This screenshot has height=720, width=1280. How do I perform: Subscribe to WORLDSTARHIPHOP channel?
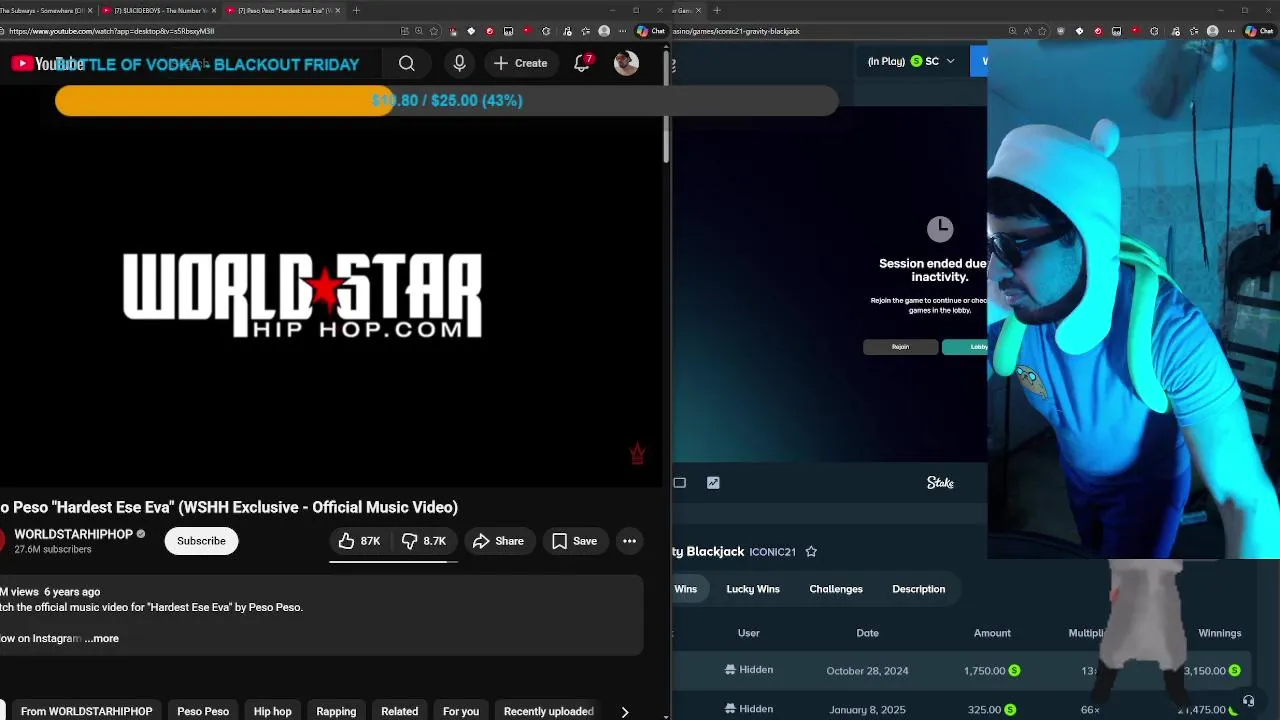pos(201,541)
